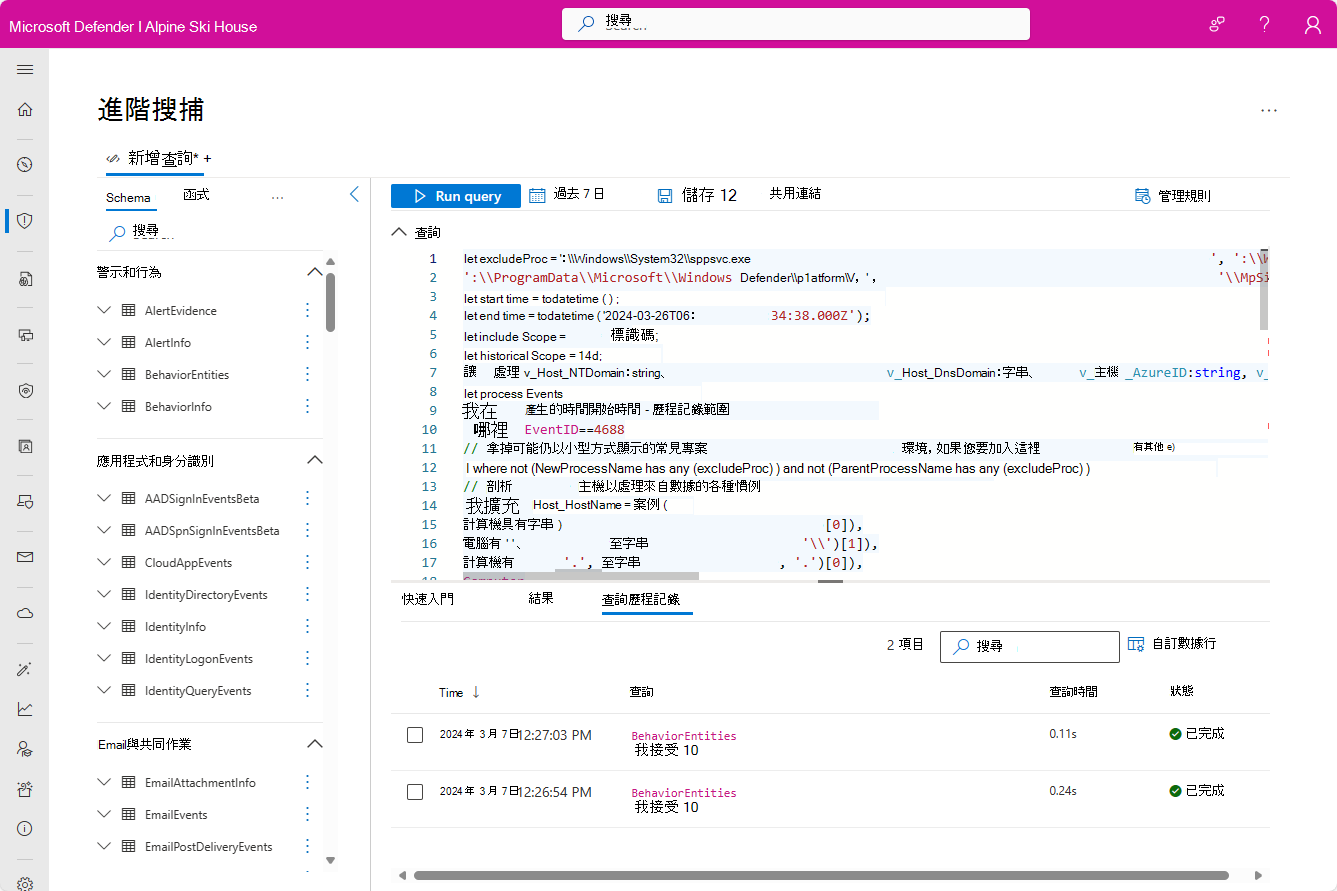
Task: Switch to the 函式 tab
Action: (197, 195)
